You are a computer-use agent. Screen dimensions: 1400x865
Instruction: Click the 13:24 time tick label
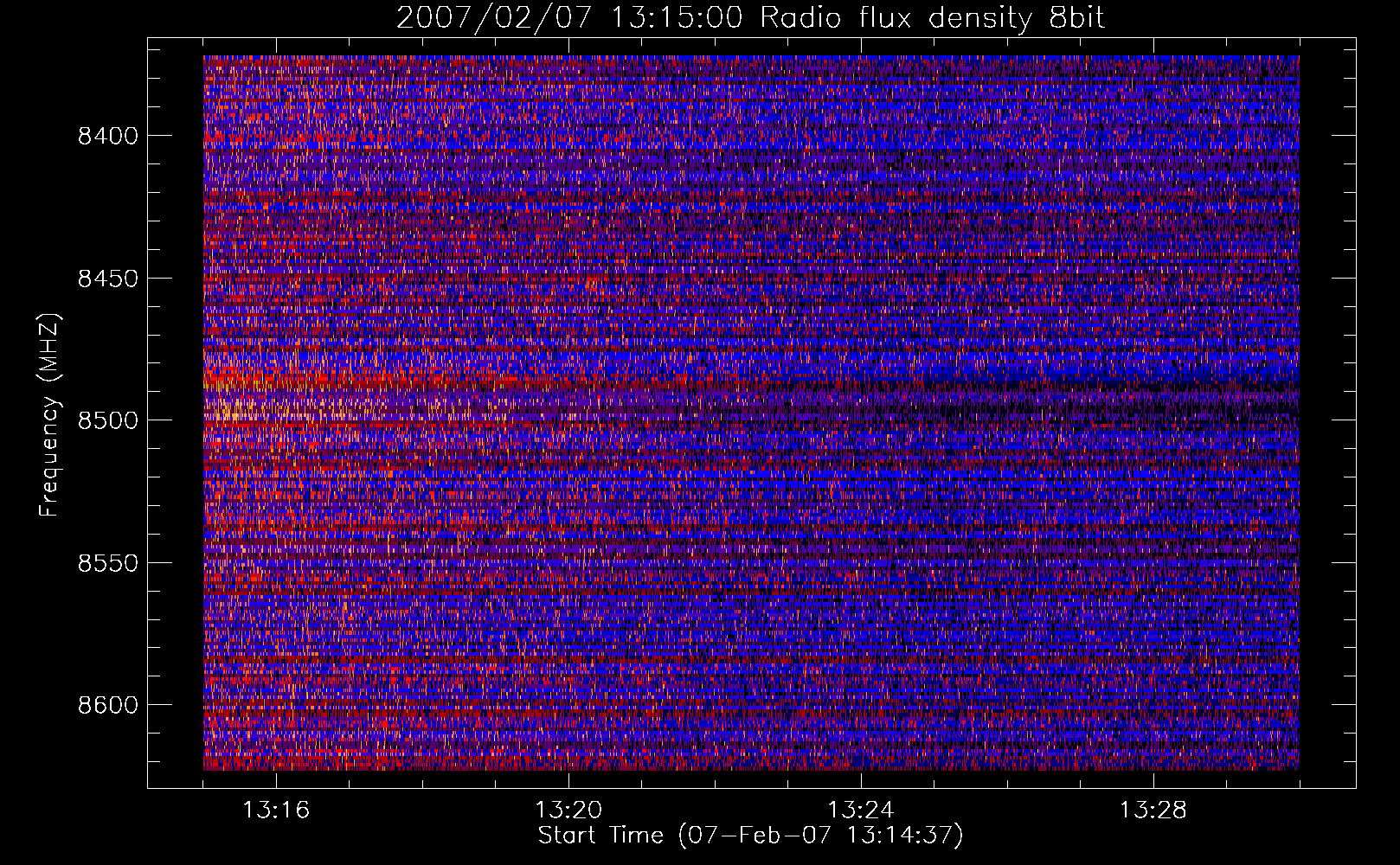coord(861,811)
